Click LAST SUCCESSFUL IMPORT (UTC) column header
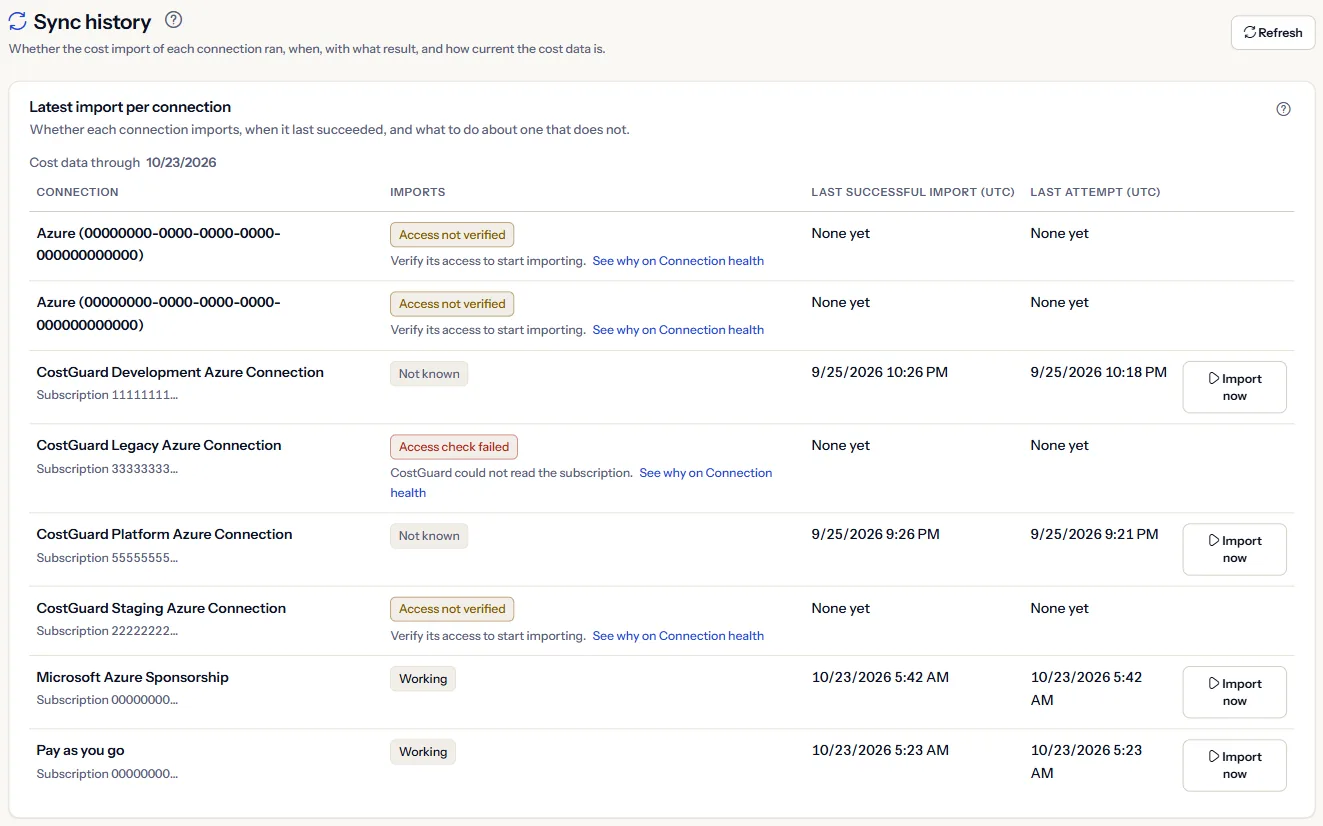 coord(913,192)
